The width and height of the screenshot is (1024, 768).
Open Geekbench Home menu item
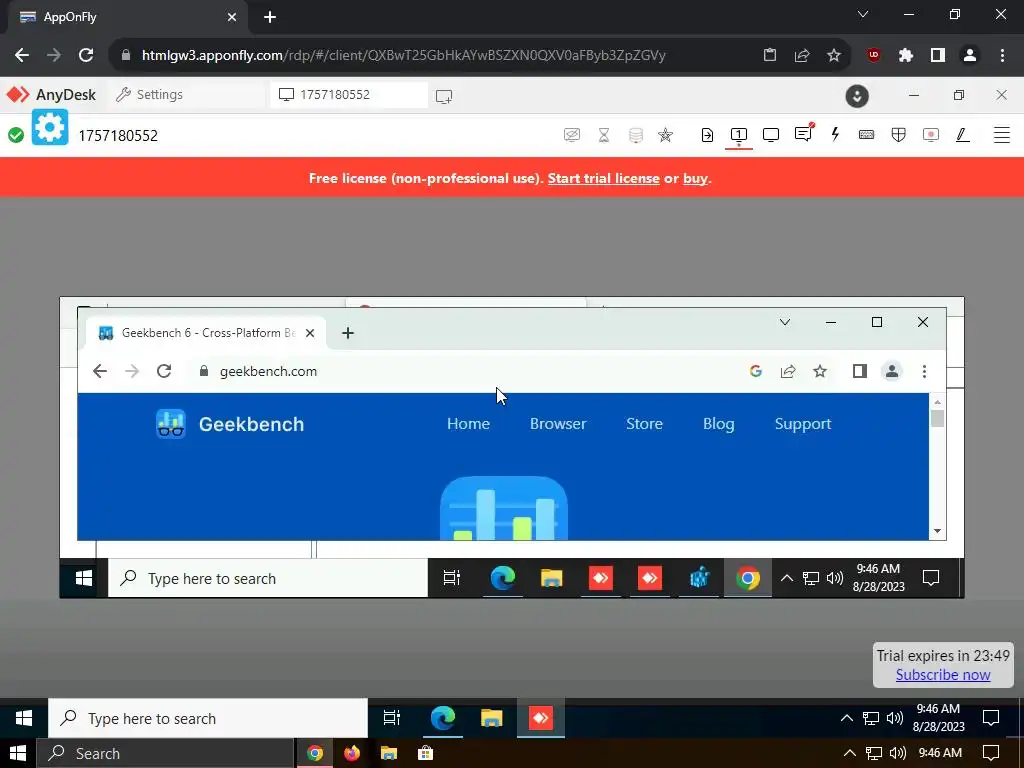pos(468,424)
